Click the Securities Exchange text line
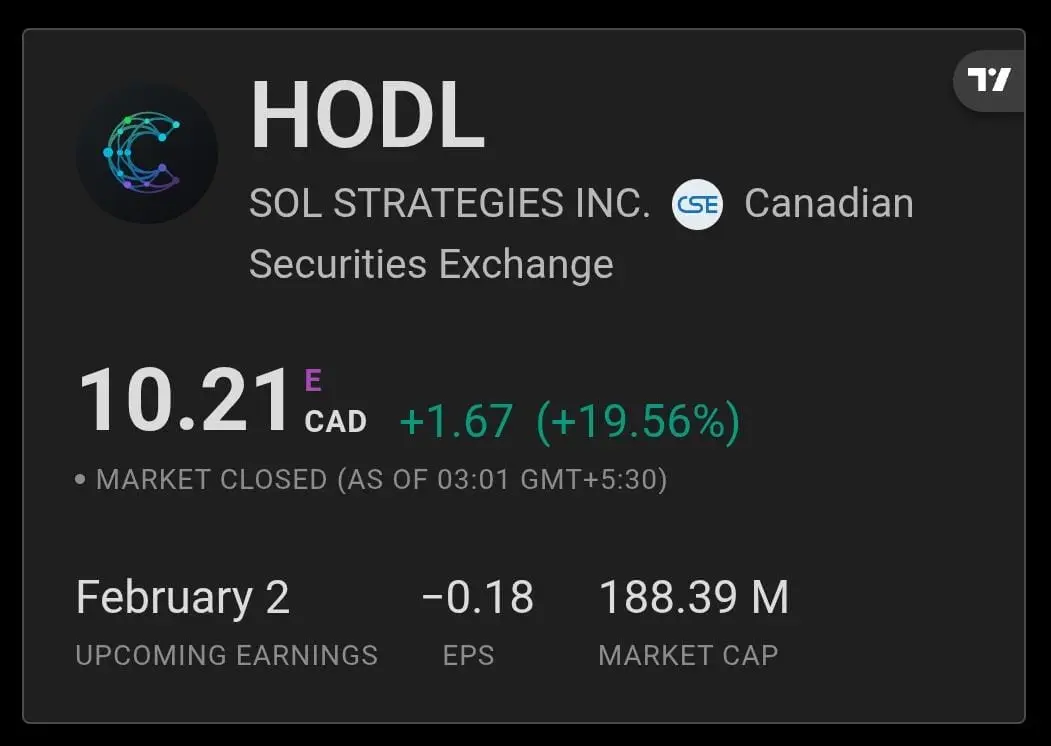The width and height of the screenshot is (1051, 746). coord(432,264)
